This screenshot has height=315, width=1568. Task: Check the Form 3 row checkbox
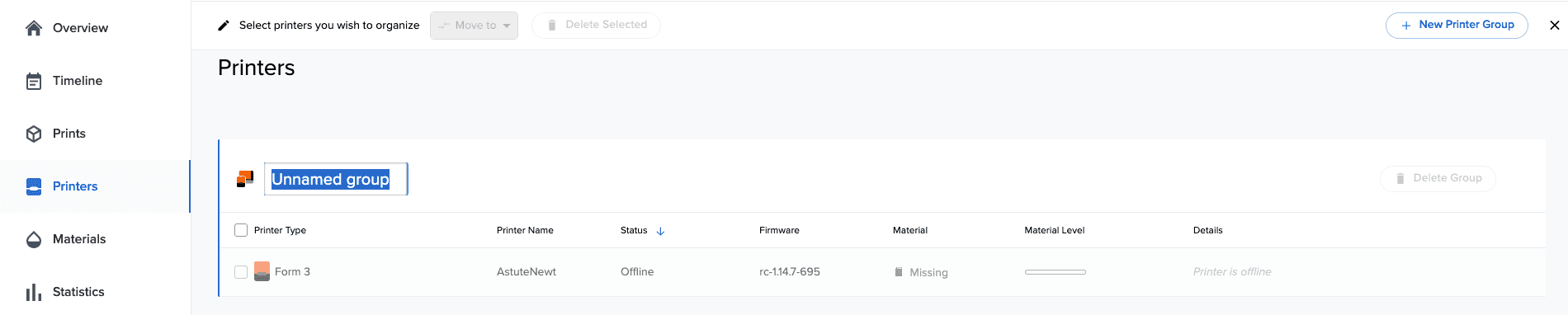click(x=241, y=272)
